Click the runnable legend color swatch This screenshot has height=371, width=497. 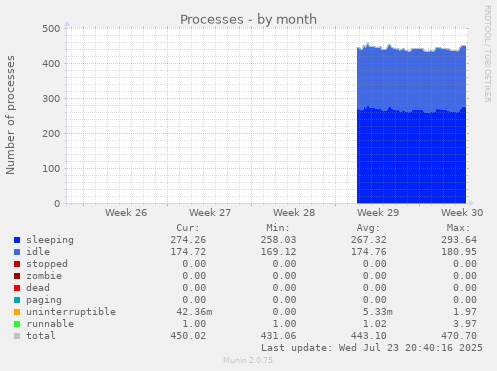point(17,324)
